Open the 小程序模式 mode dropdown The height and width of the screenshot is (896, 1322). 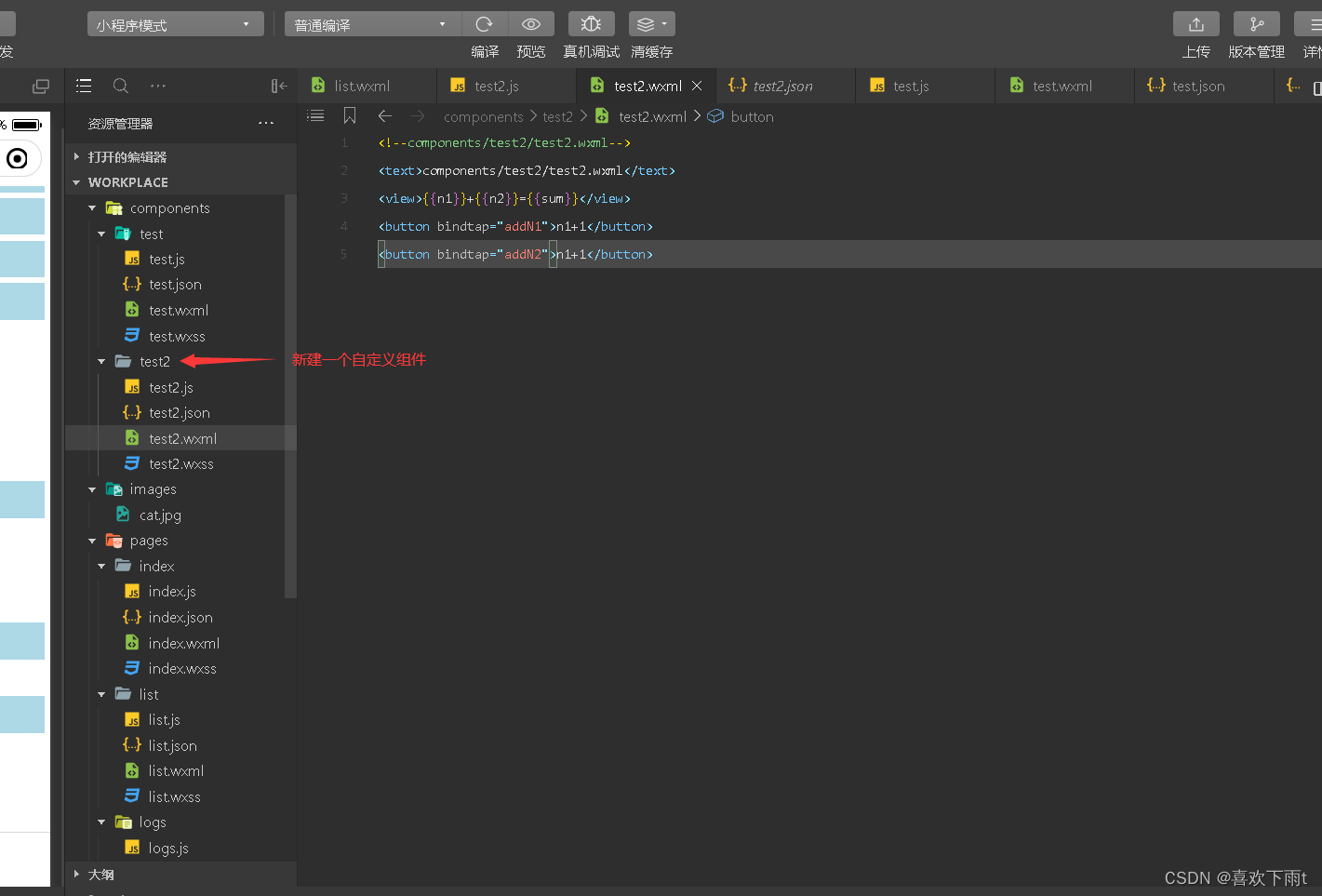(176, 24)
